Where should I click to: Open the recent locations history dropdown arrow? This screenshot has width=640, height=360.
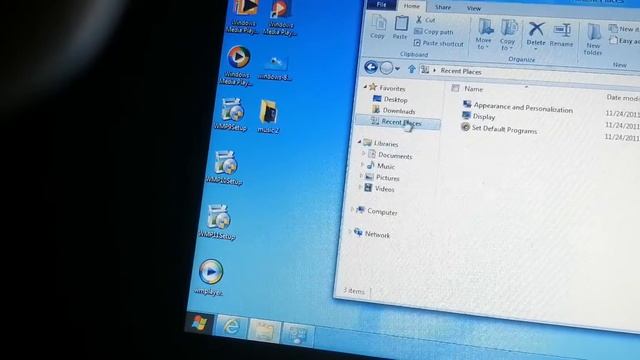tap(398, 69)
